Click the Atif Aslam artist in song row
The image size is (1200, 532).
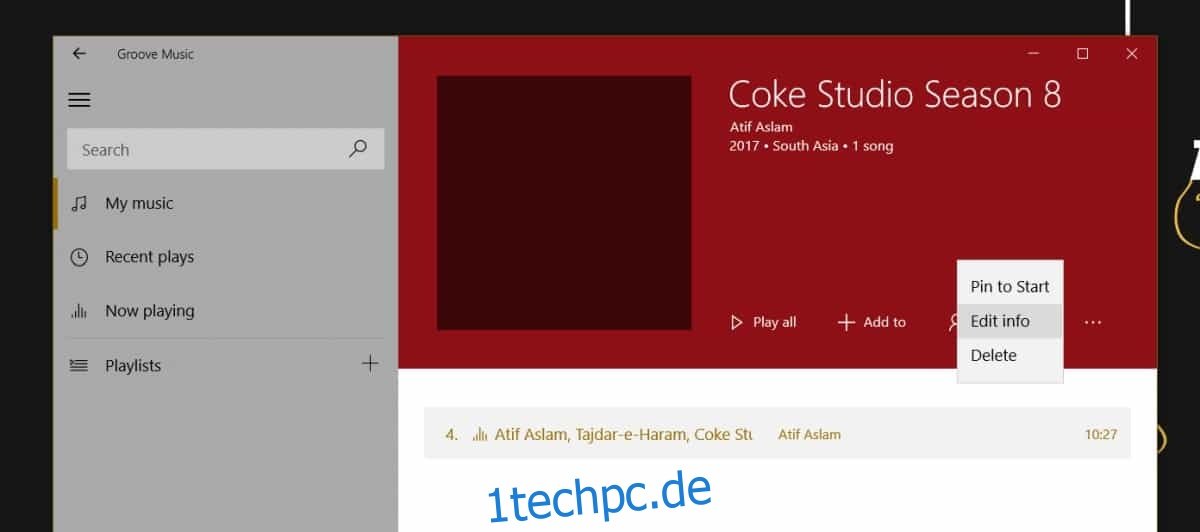[x=809, y=435]
